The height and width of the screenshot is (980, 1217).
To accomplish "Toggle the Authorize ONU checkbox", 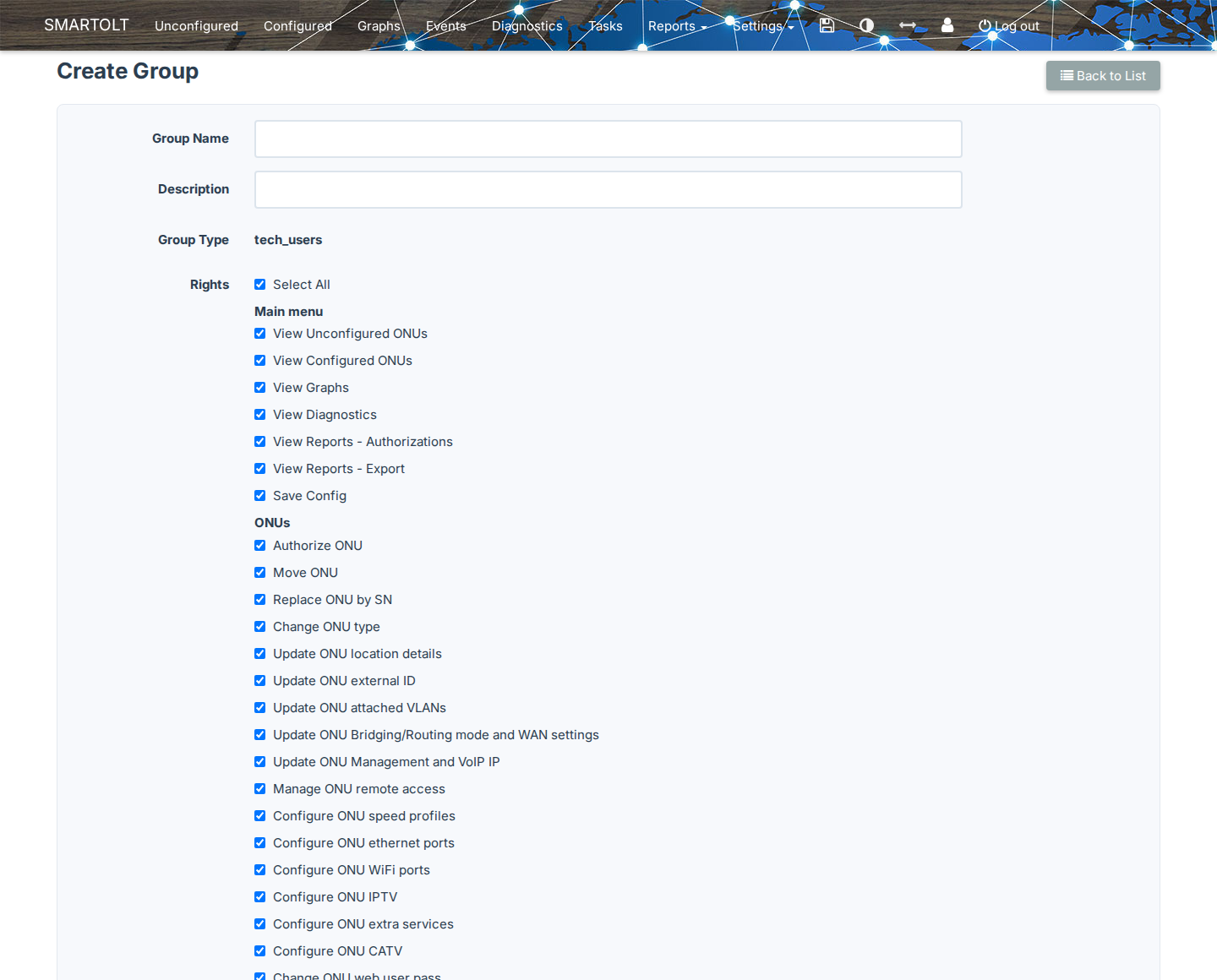I will (x=260, y=546).
